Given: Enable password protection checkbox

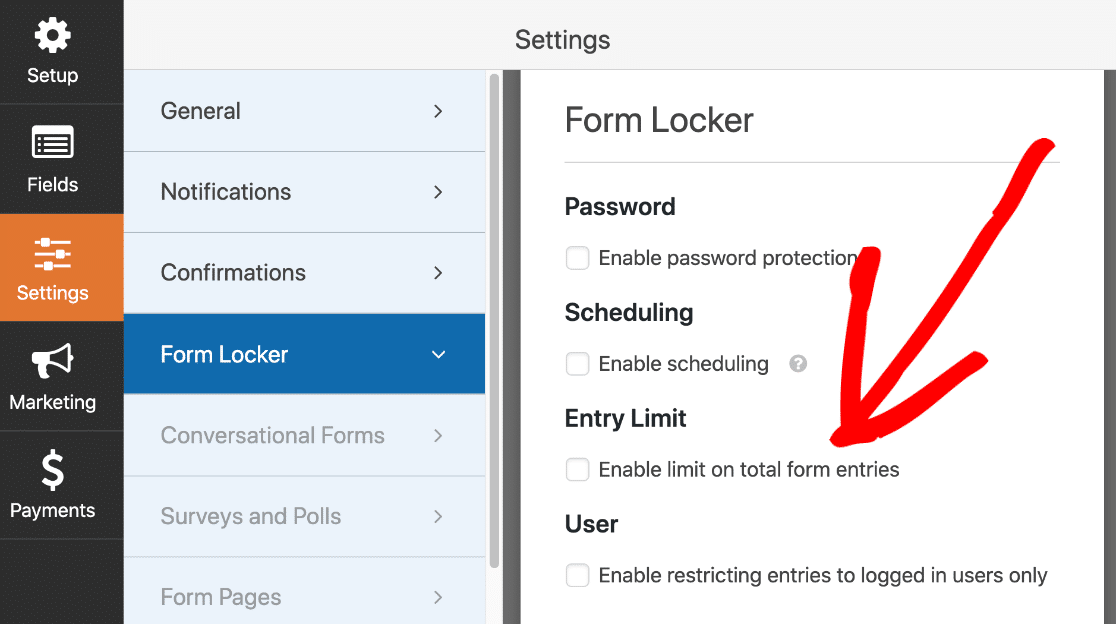Looking at the screenshot, I should point(577,258).
